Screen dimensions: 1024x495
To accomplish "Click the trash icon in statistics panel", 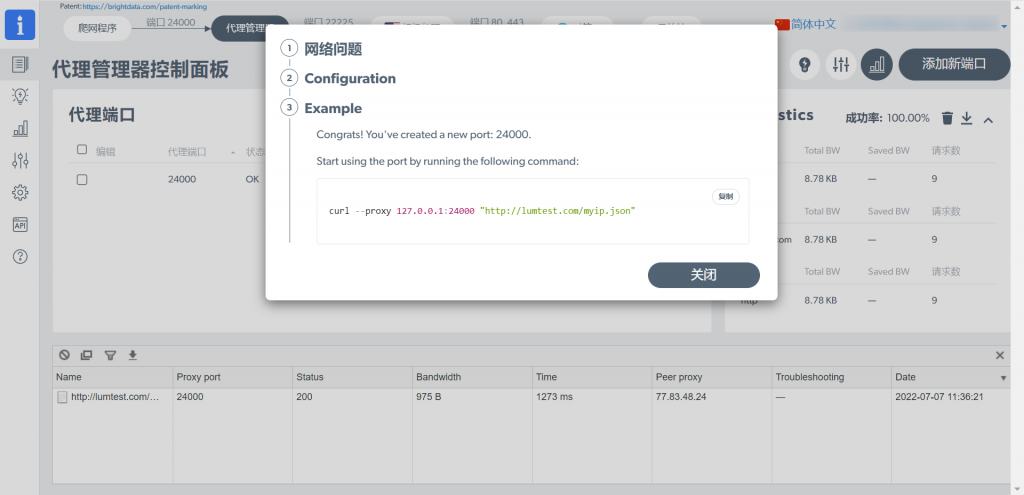I will click(947, 118).
